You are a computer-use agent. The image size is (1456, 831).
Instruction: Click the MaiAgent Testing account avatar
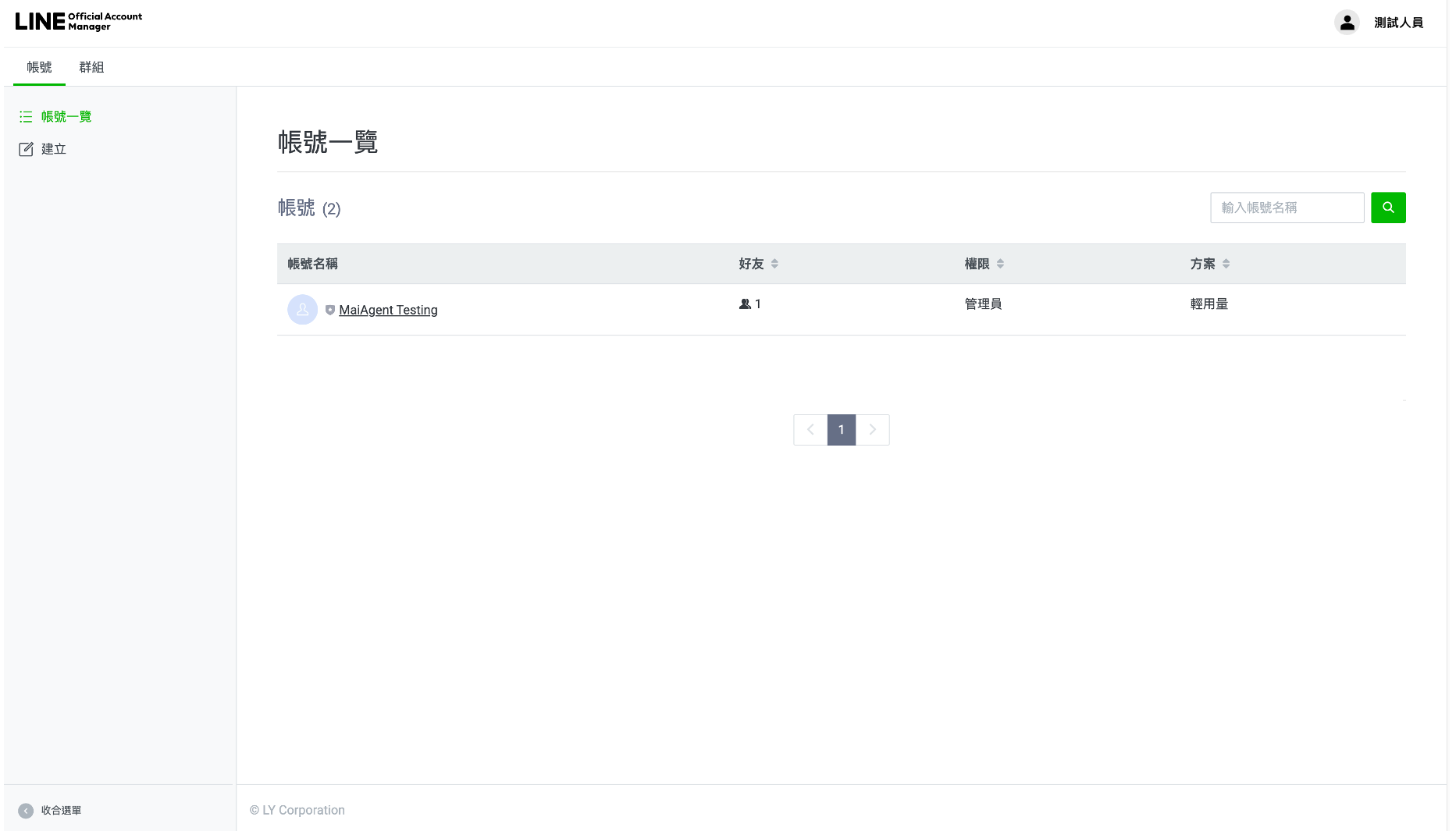pyautogui.click(x=302, y=310)
